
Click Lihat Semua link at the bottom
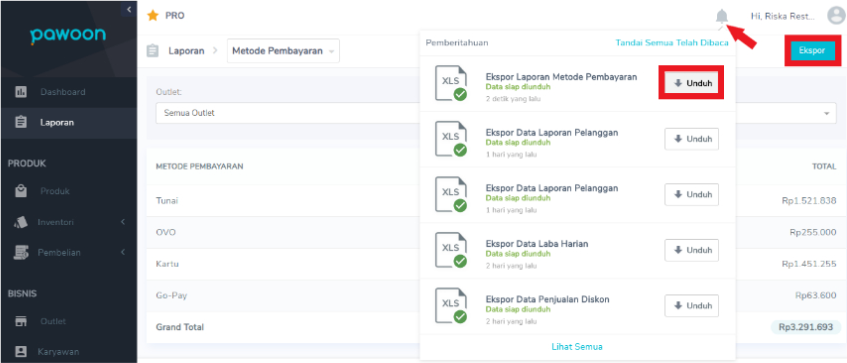click(577, 347)
